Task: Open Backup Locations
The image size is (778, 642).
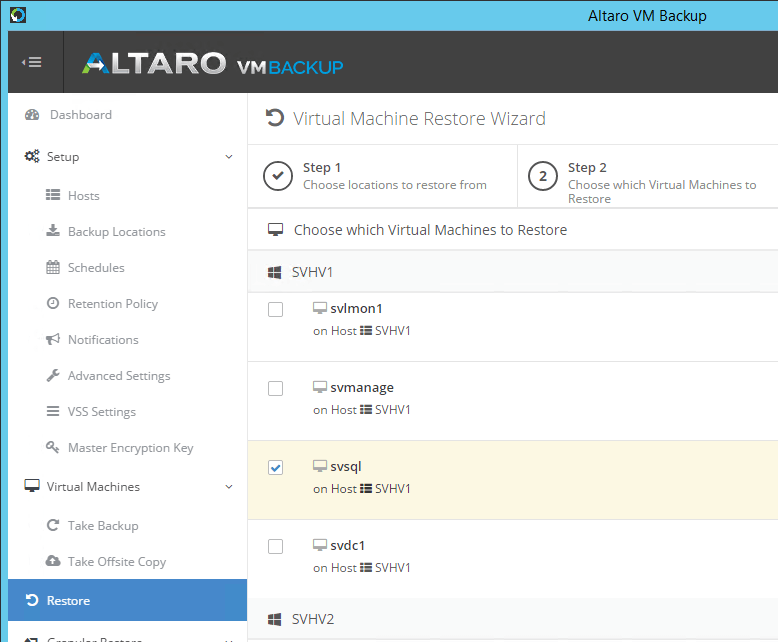Action: tap(117, 232)
